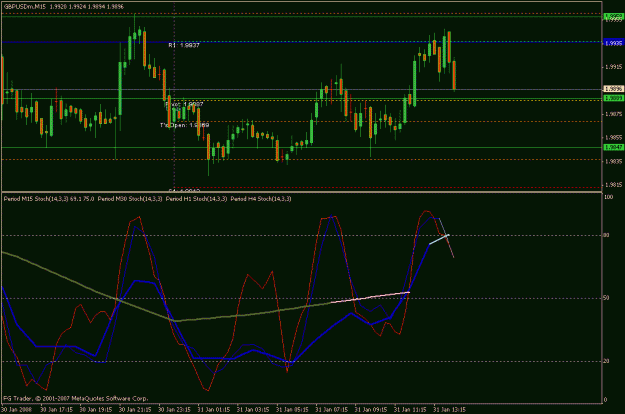Image resolution: width=625 pixels, height=414 pixels.
Task: Click the T's Open: 1.9869 label
Action: [x=185, y=125]
